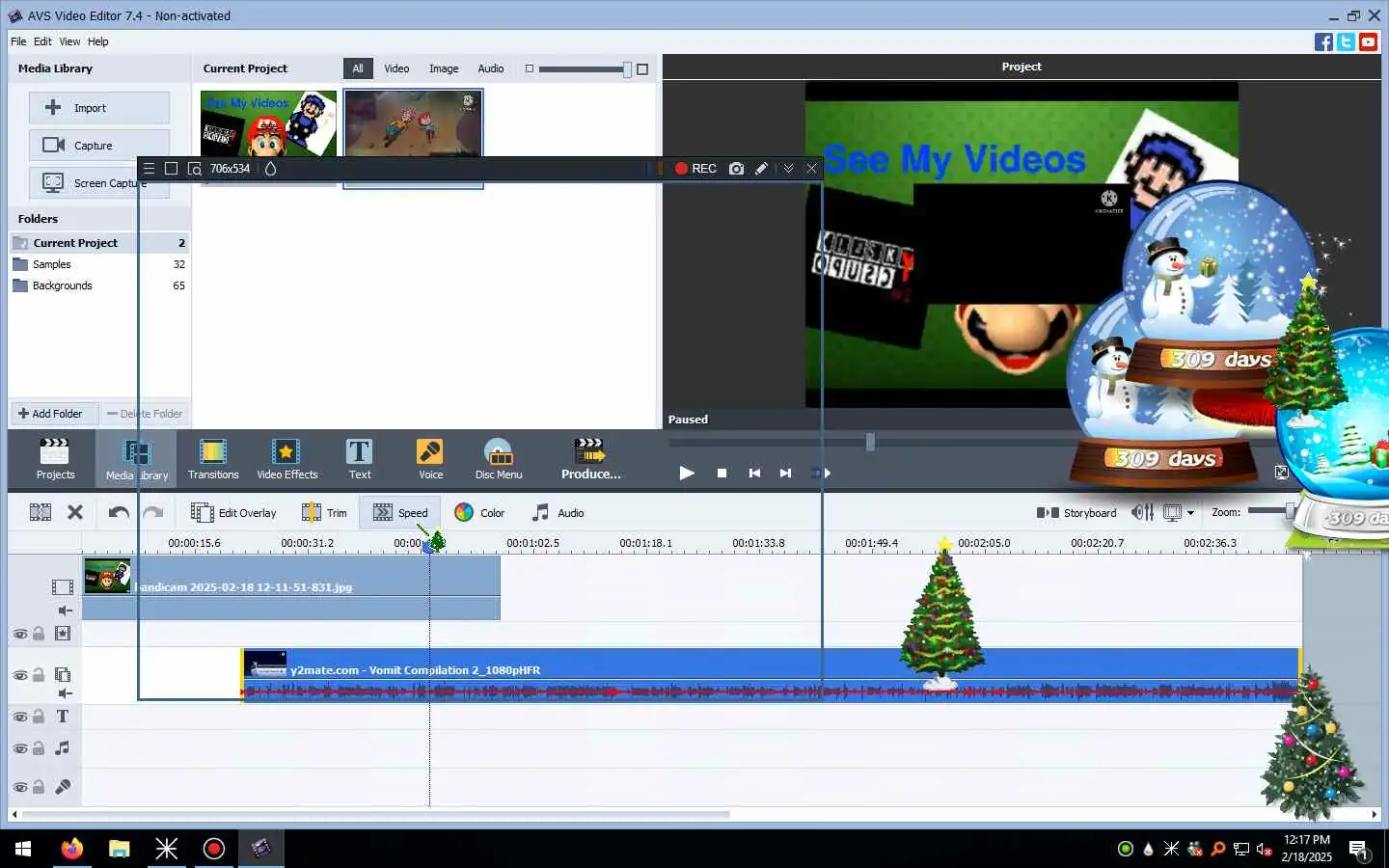Take a Bandicam screenshot with camera icon
This screenshot has width=1389, height=868.
tap(737, 168)
